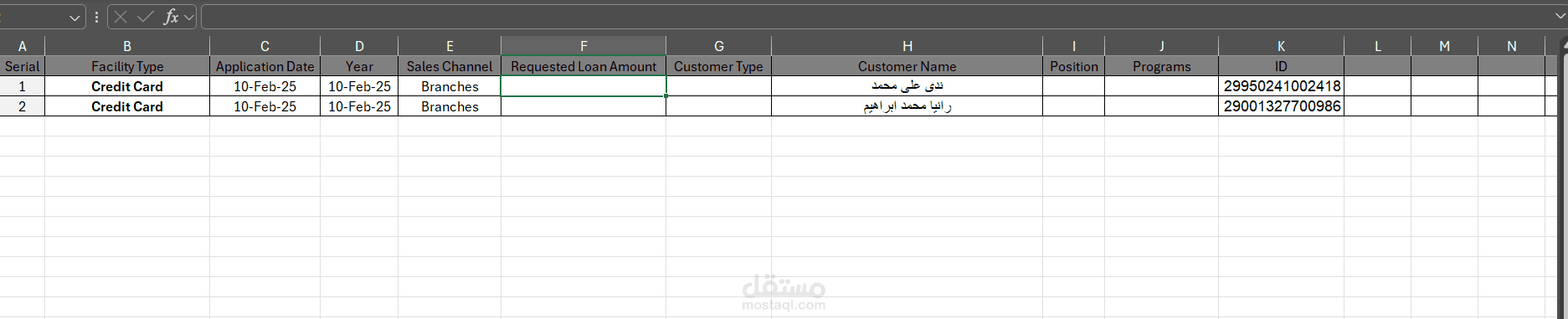Viewport: 1568px width, 319px height.
Task: Select column K header
Action: point(1282,46)
